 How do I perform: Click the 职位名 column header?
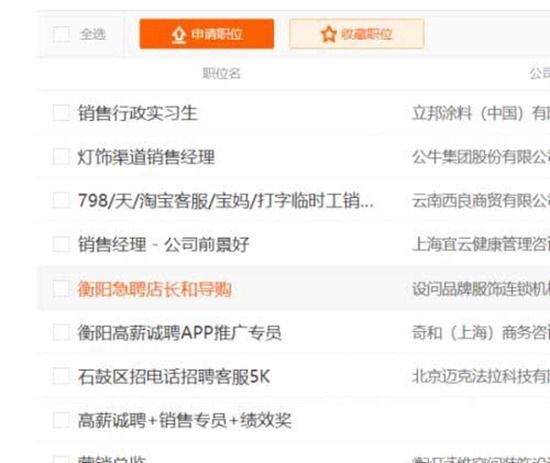click(222, 73)
